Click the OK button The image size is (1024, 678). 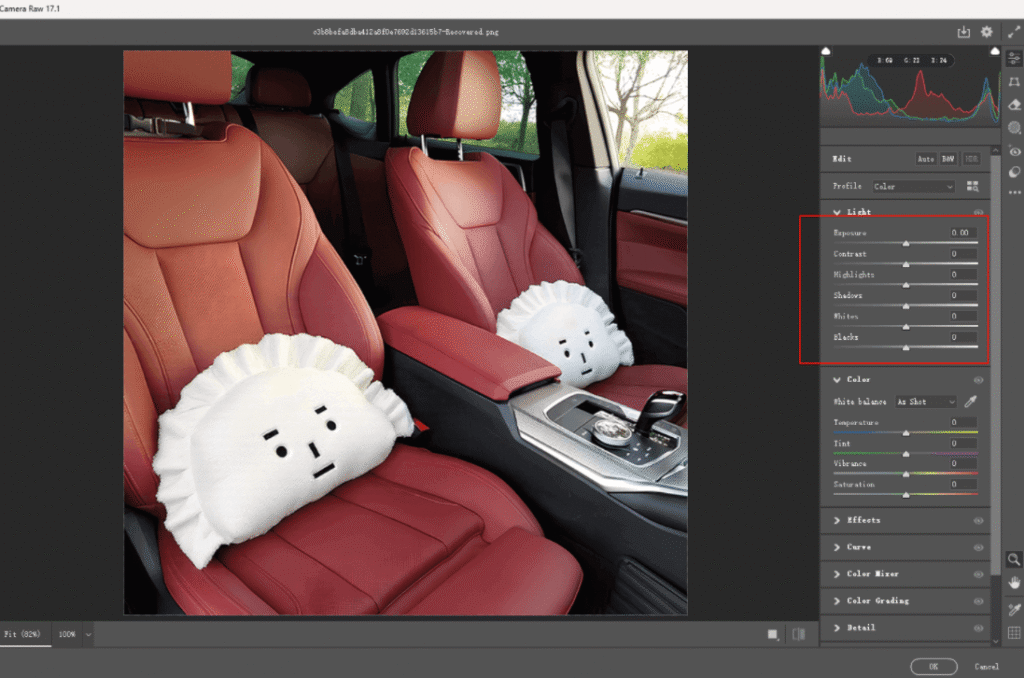934,665
